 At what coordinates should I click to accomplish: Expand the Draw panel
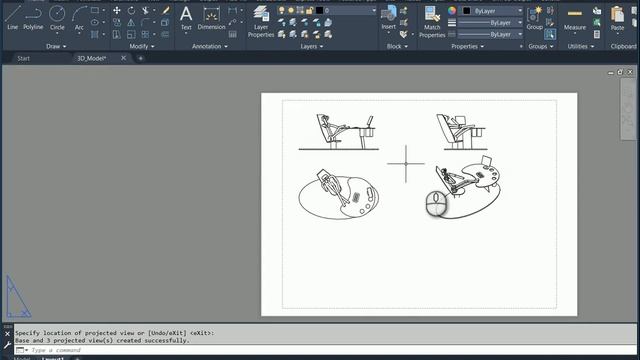tap(56, 47)
